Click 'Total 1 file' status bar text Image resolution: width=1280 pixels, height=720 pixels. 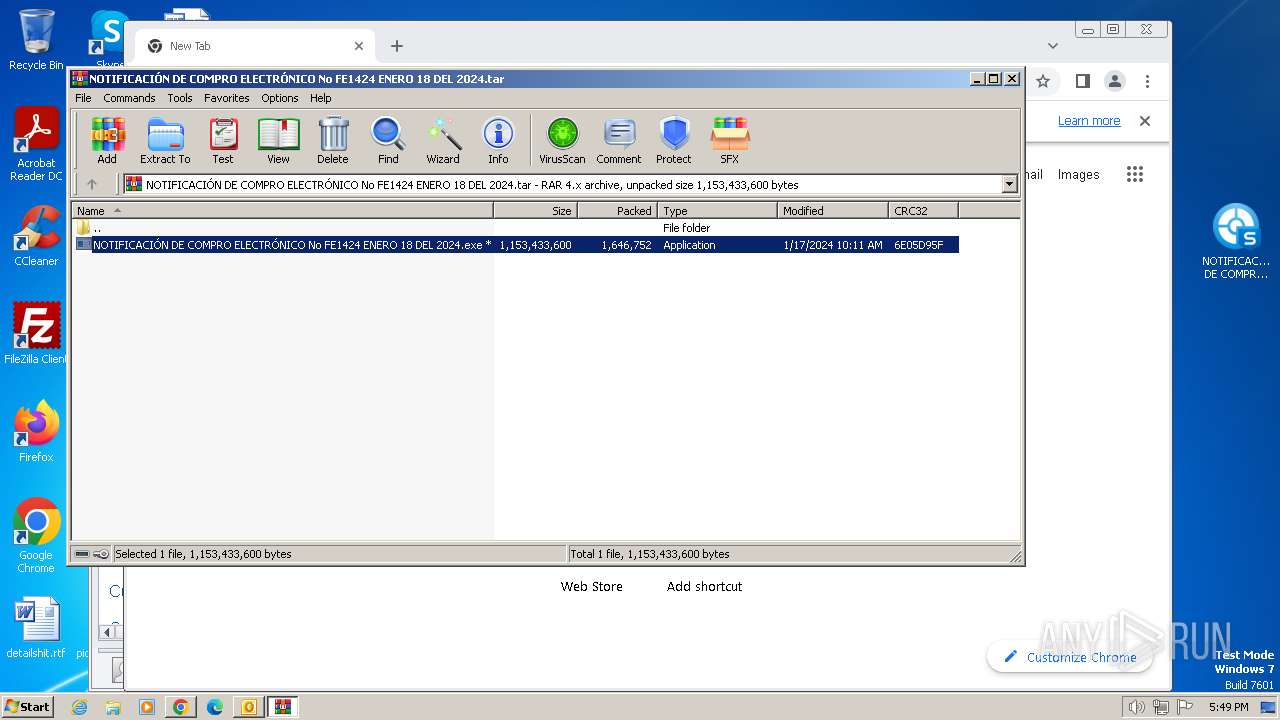click(650, 554)
